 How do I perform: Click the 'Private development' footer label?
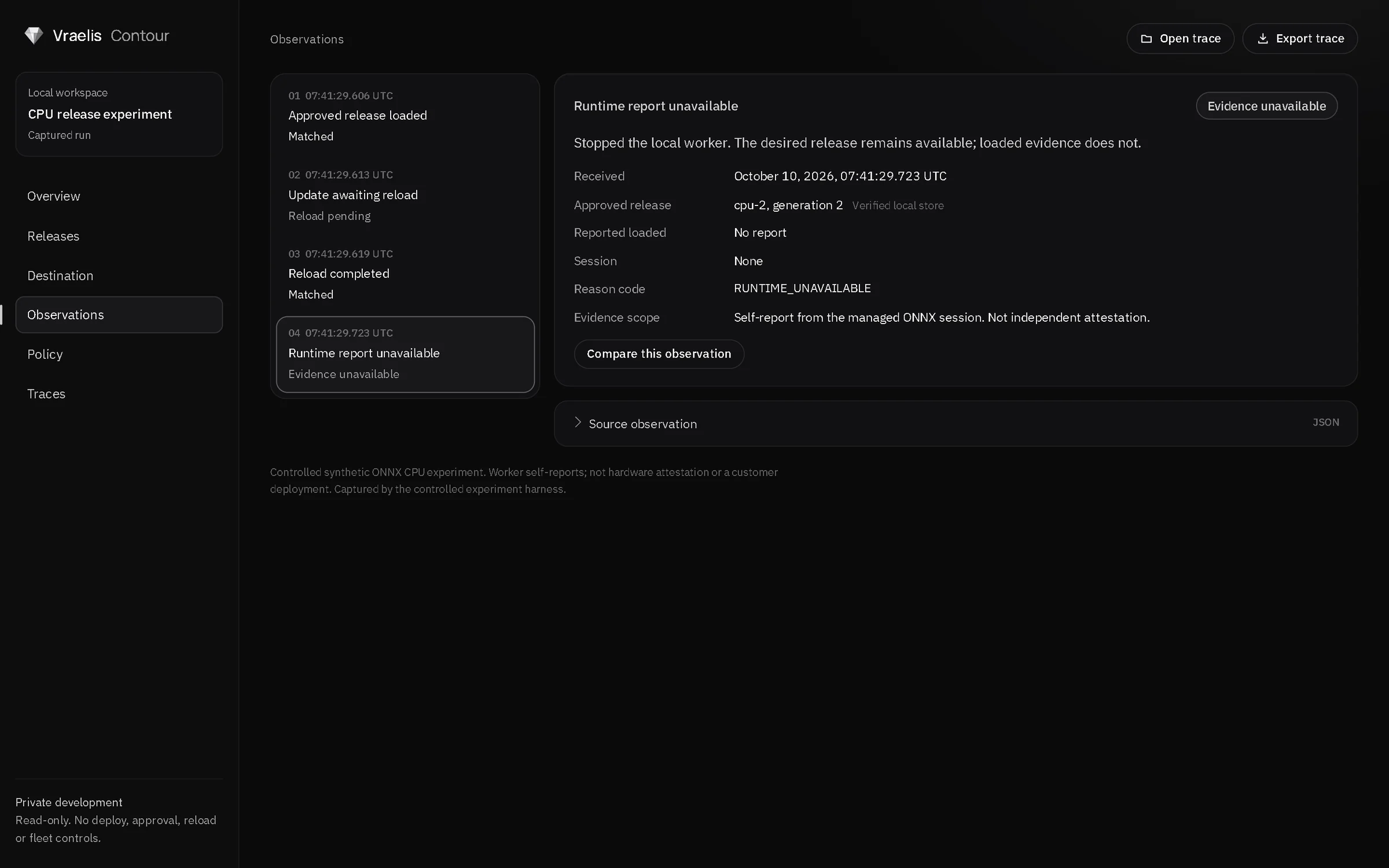(69, 802)
